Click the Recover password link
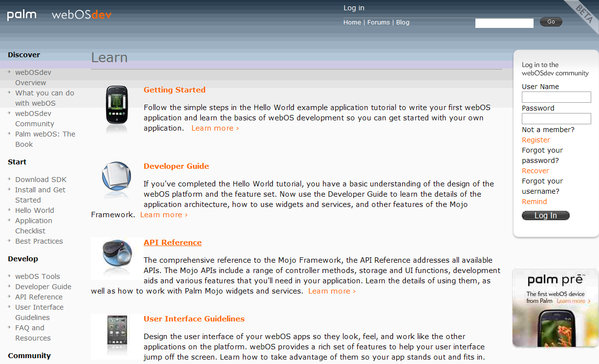 (535, 171)
